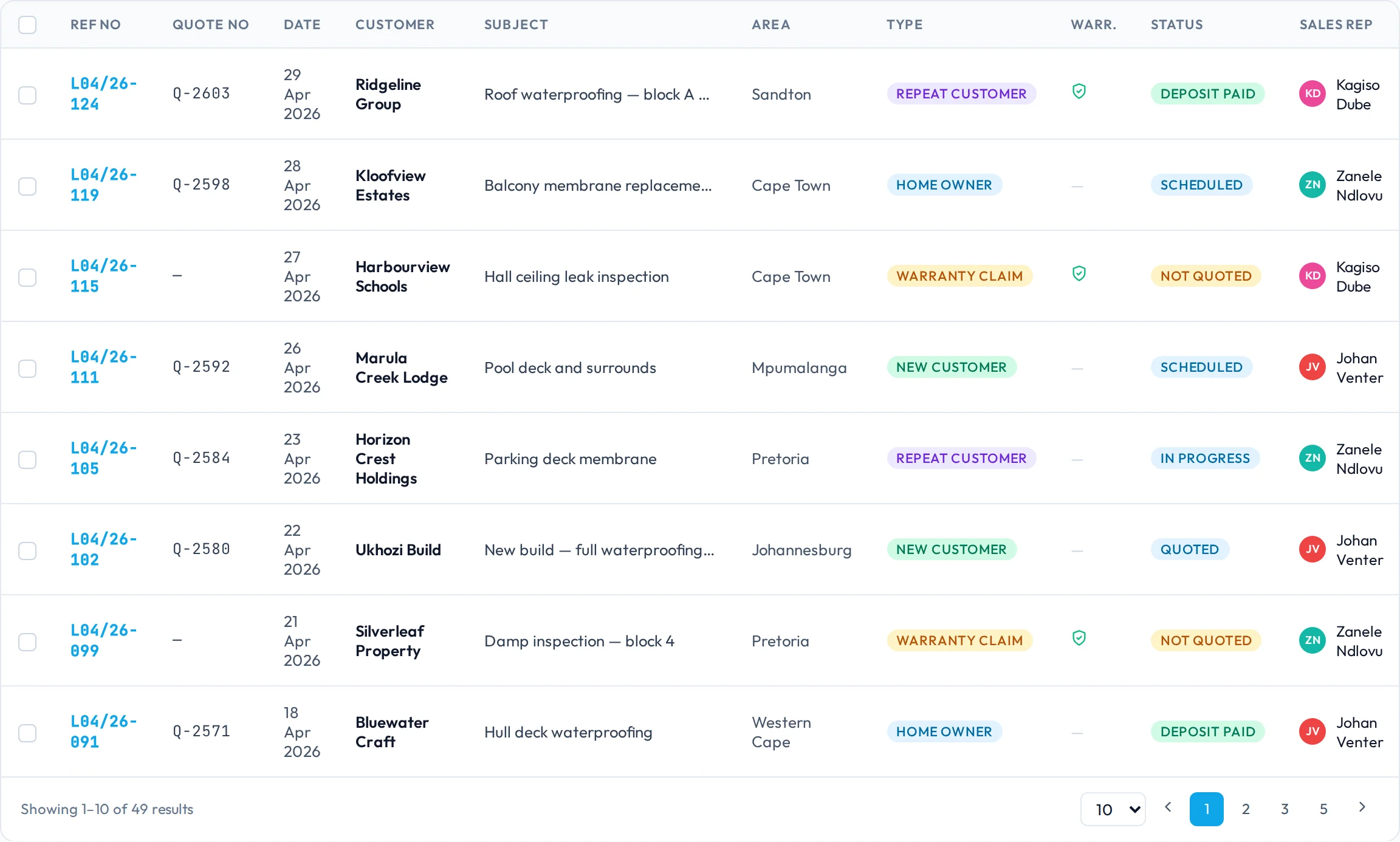This screenshot has height=842, width=1400.
Task: Click the In Progress status badge
Action: pyautogui.click(x=1205, y=458)
